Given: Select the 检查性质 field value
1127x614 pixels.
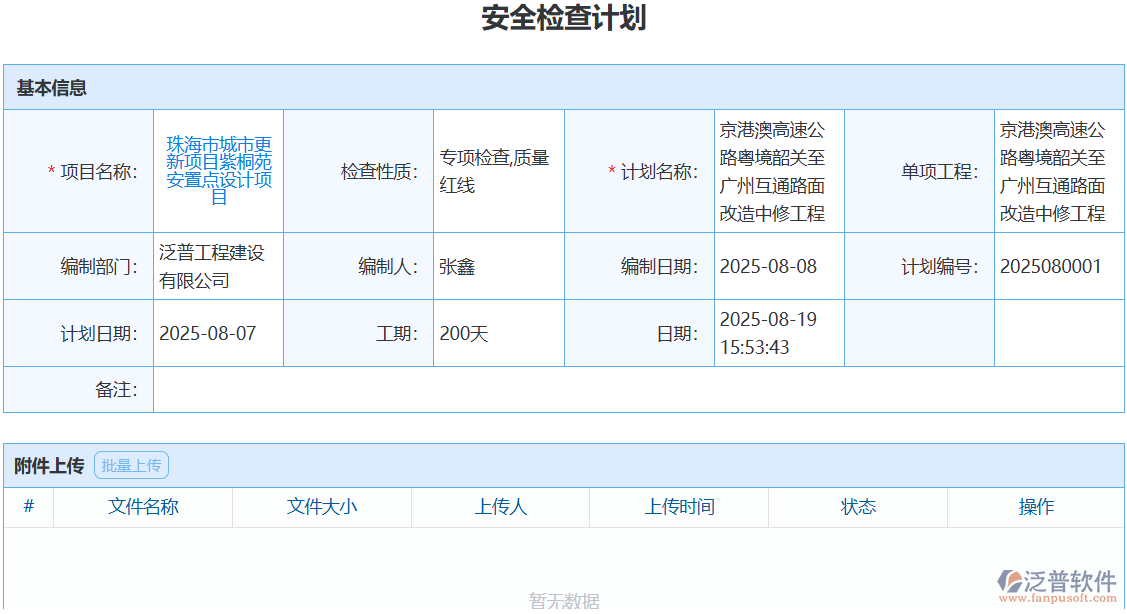Looking at the screenshot, I should (497, 170).
